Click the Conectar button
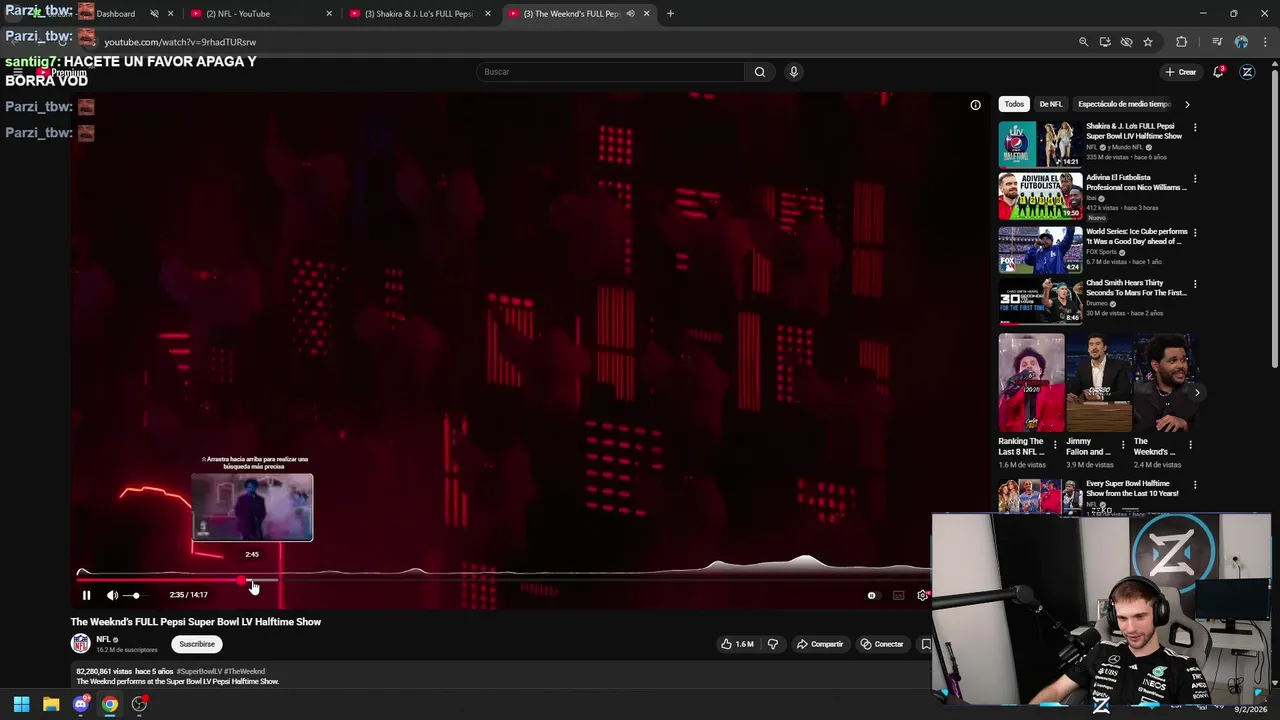 [x=882, y=644]
